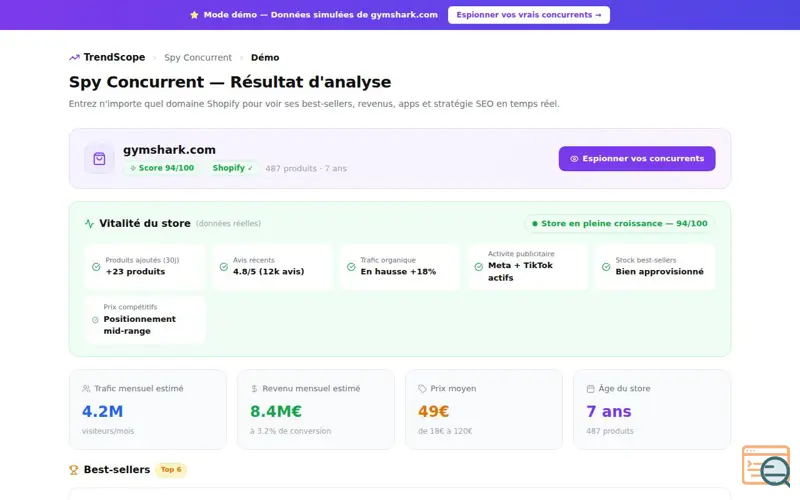Click 'Store en pleine croissance — 94/100' badge
Viewport: 800px width, 500px height.
tap(619, 223)
